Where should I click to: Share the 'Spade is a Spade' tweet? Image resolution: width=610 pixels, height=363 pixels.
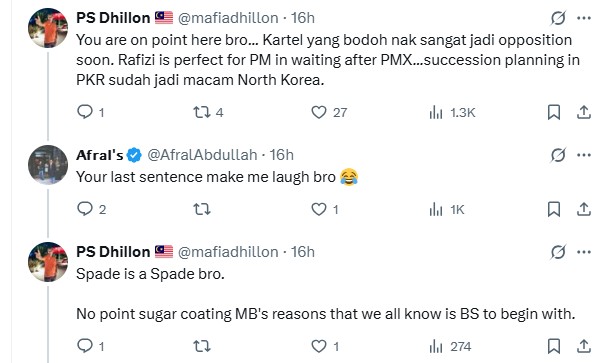pyautogui.click(x=584, y=346)
